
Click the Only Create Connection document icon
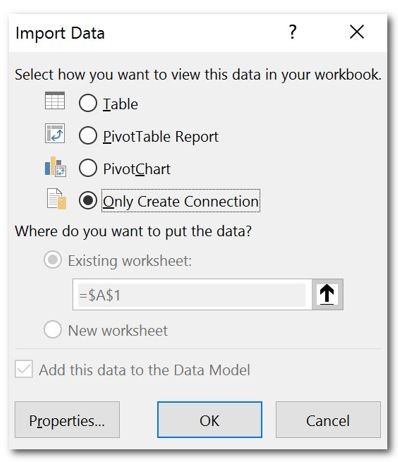(56, 199)
